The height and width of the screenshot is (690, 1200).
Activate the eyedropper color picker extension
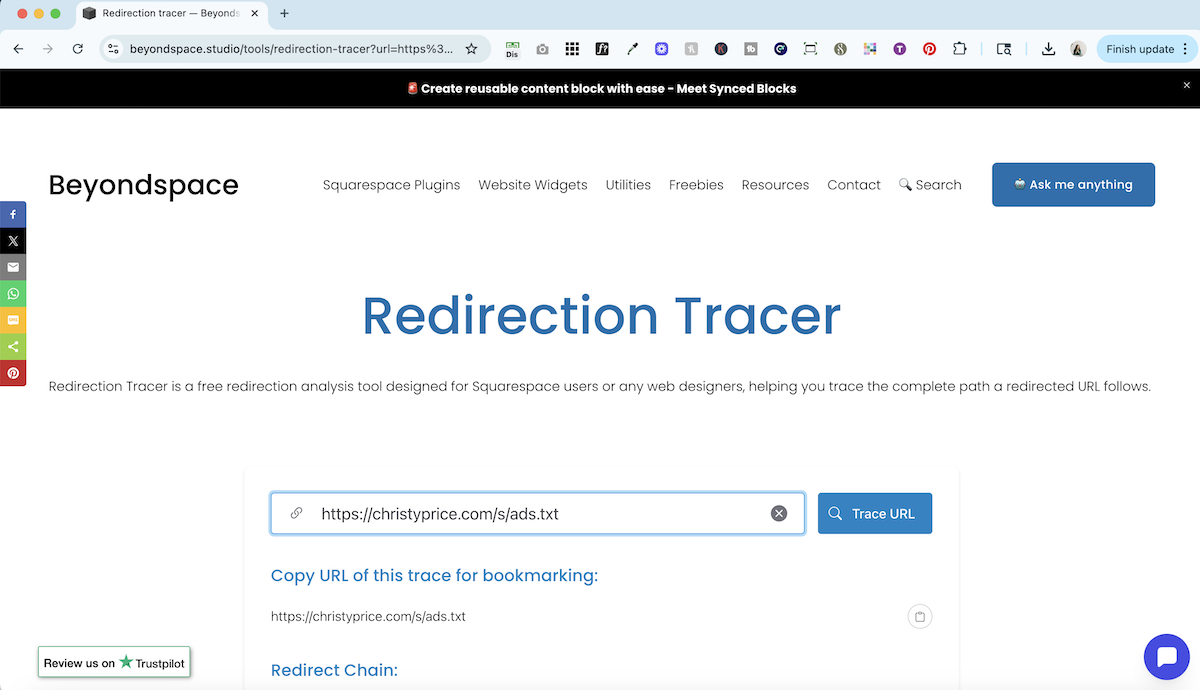[632, 48]
